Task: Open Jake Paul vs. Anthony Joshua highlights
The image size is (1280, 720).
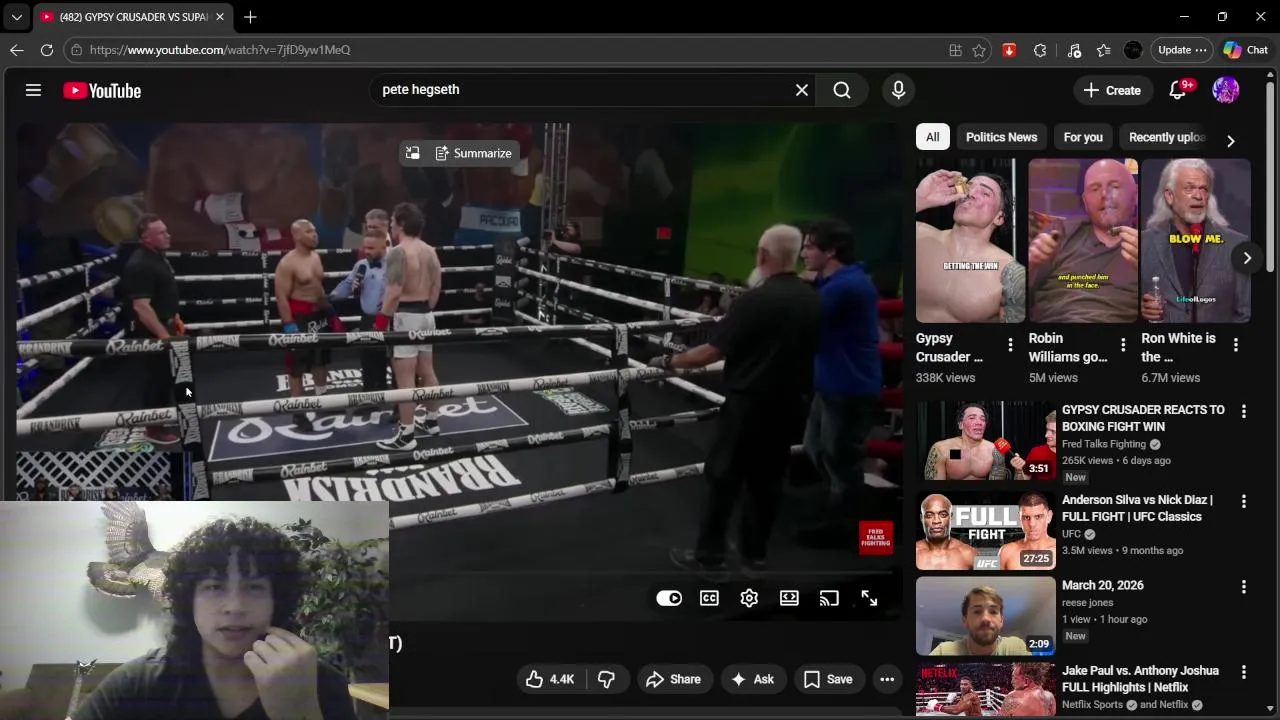Action: point(1140,679)
